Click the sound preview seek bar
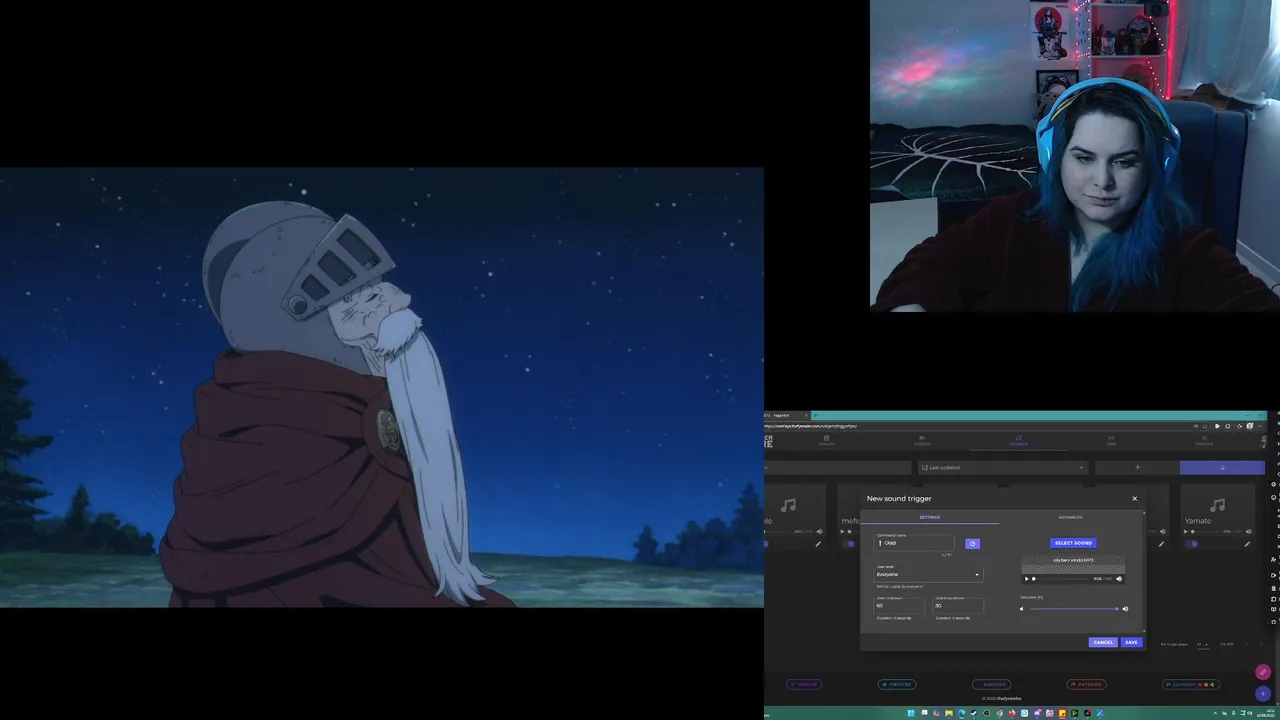The height and width of the screenshot is (720, 1280). pyautogui.click(x=1061, y=579)
